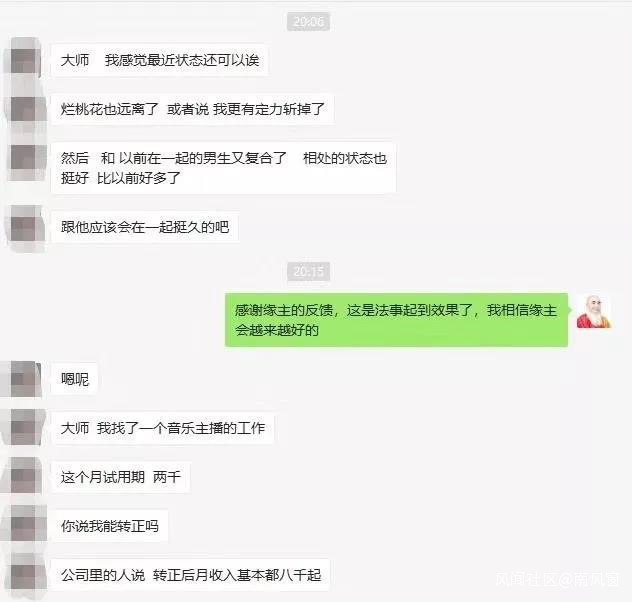This screenshot has width=632, height=602.
Task: Click blurred avatar beside '我找了一个音乐主播的工作'
Action: (x=23, y=428)
